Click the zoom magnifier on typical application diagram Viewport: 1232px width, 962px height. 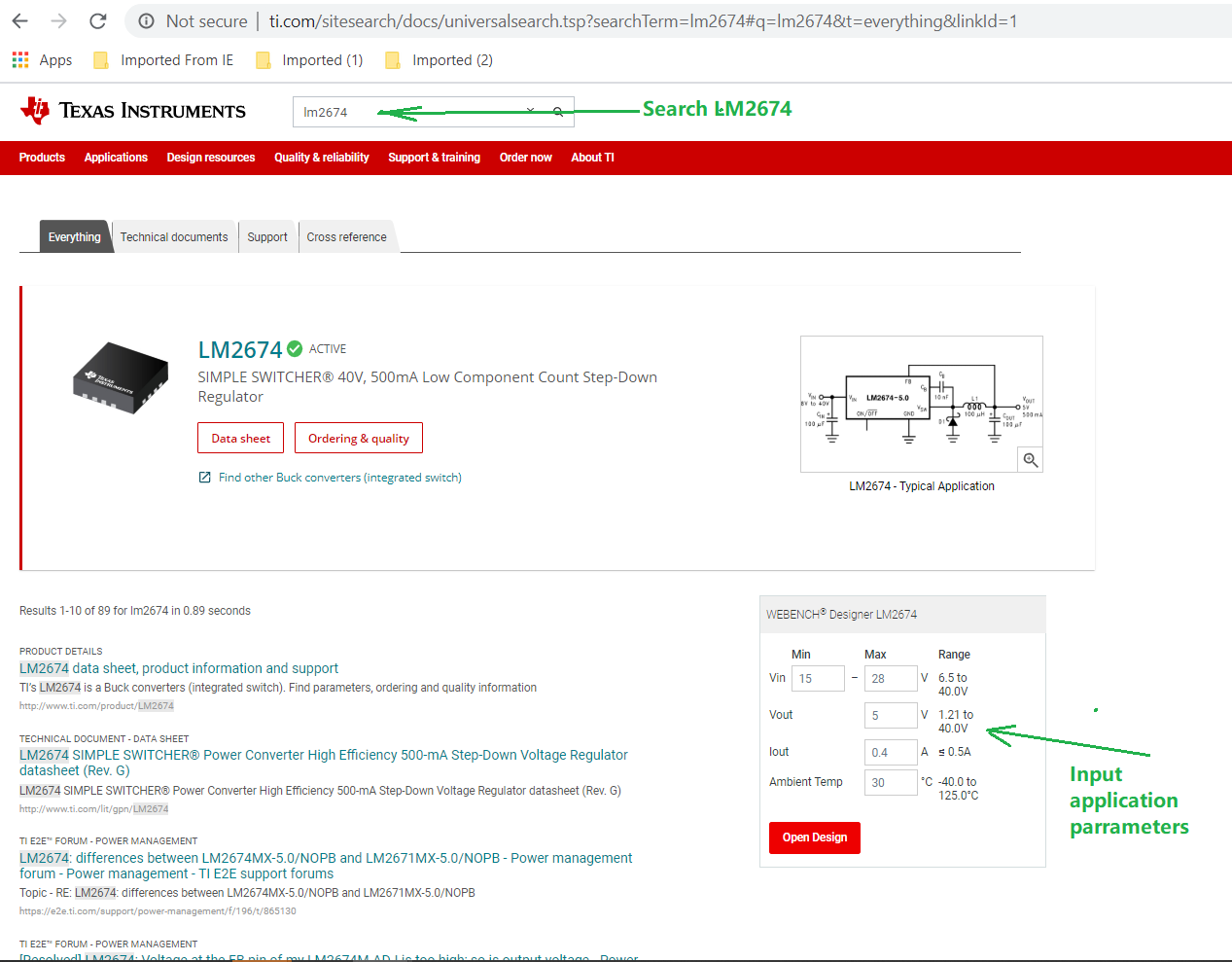tap(1031, 460)
